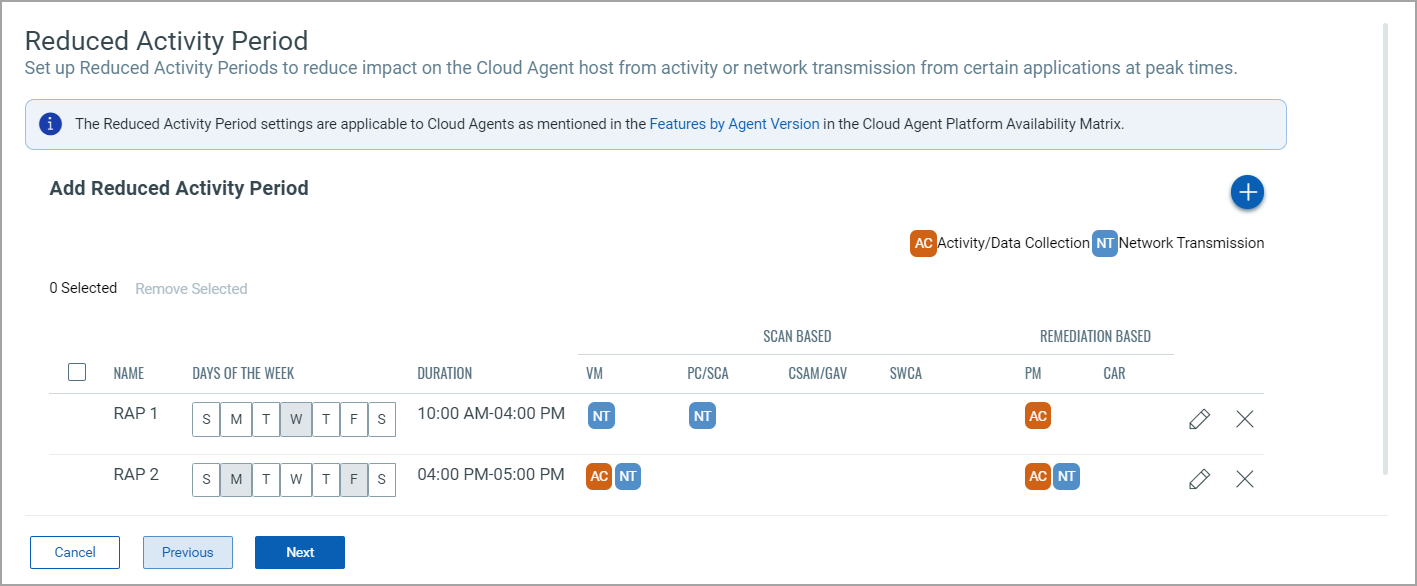This screenshot has height=586, width=1417.
Task: Toggle Friday for RAP 1
Action: pyautogui.click(x=354, y=420)
